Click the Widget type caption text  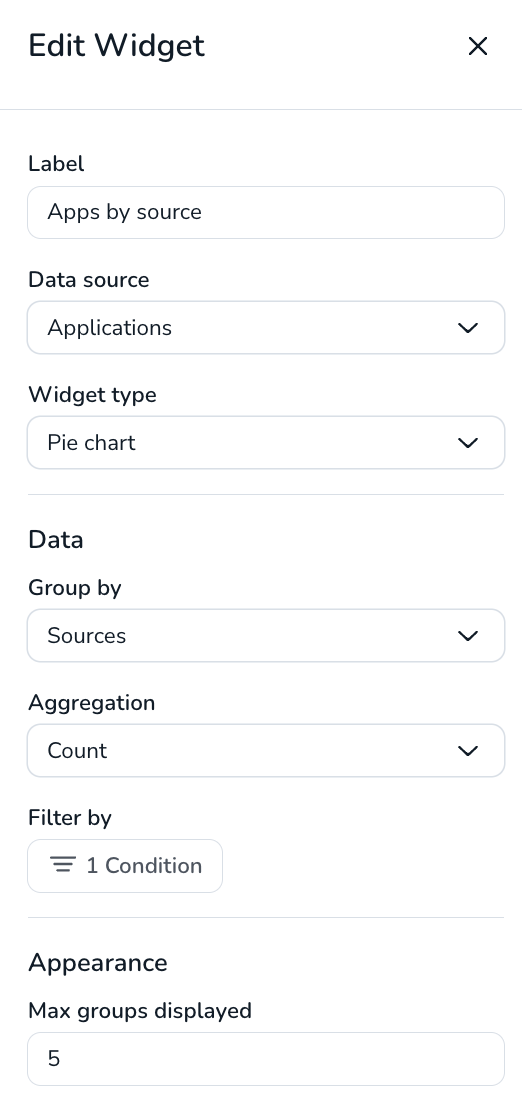(x=92, y=395)
